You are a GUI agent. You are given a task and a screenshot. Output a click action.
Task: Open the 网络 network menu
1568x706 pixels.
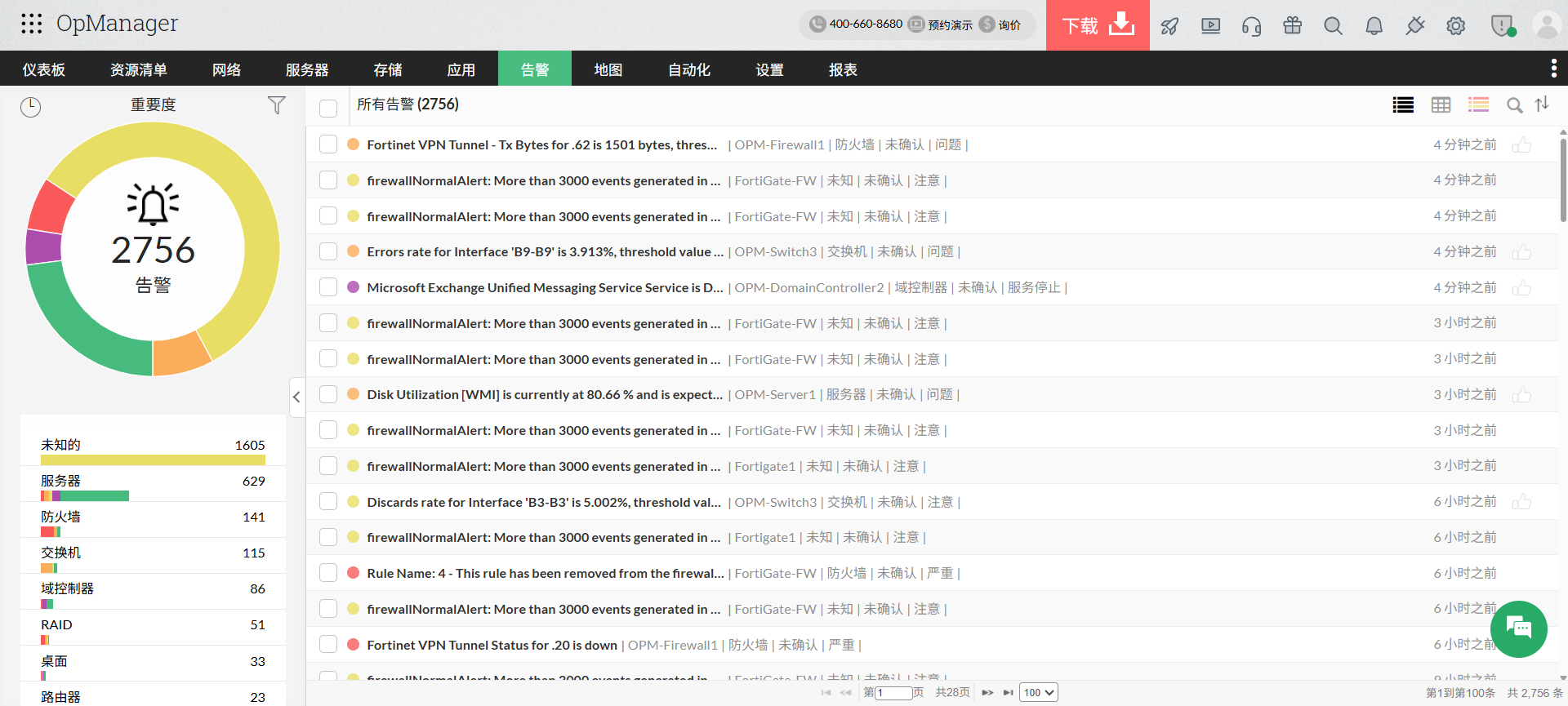click(x=226, y=69)
